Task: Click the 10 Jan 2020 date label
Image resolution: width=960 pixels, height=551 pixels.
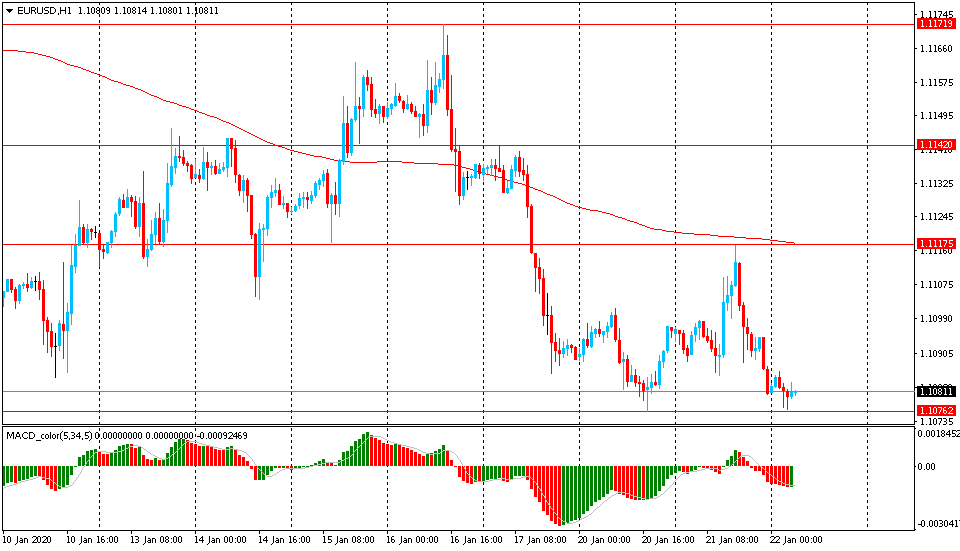Action: (27, 539)
